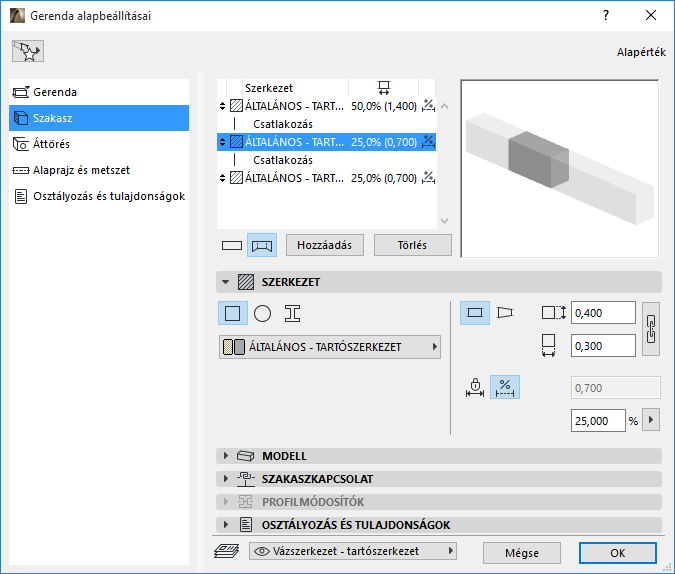Click the reorder handle of the highlighted row
Image resolution: width=675 pixels, height=574 pixels.
pyautogui.click(x=223, y=142)
